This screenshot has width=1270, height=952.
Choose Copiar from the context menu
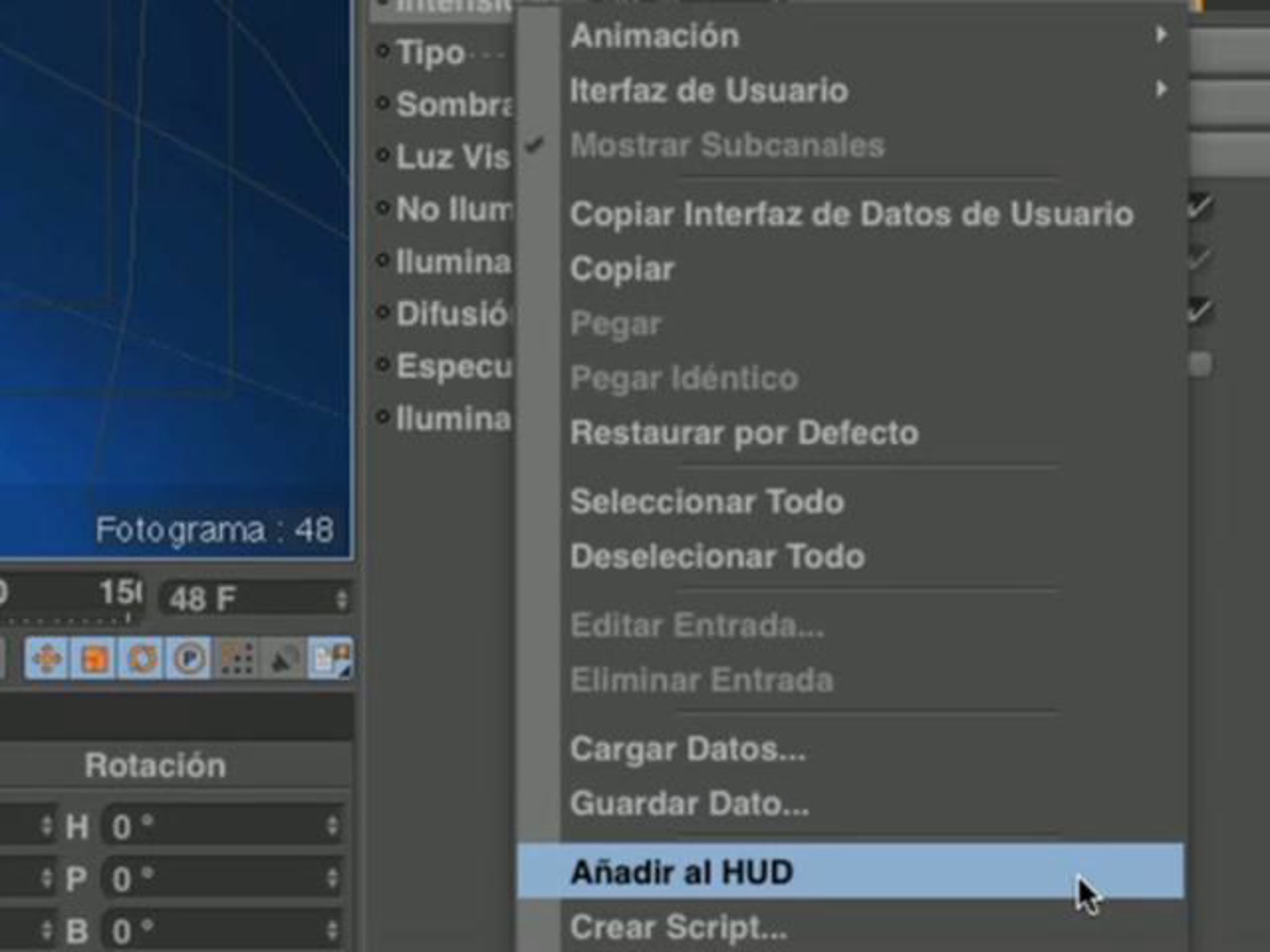(622, 269)
